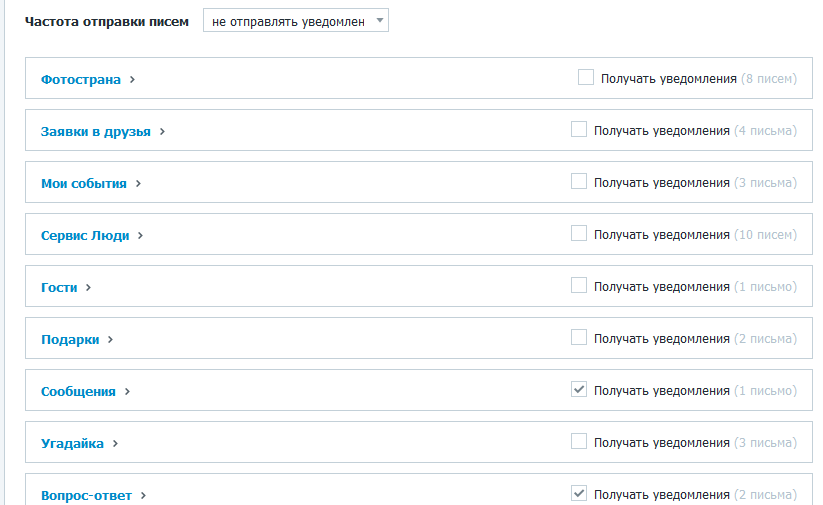Check notifications box for Угадайка
Image resolution: width=823 pixels, height=505 pixels.
tap(579, 441)
